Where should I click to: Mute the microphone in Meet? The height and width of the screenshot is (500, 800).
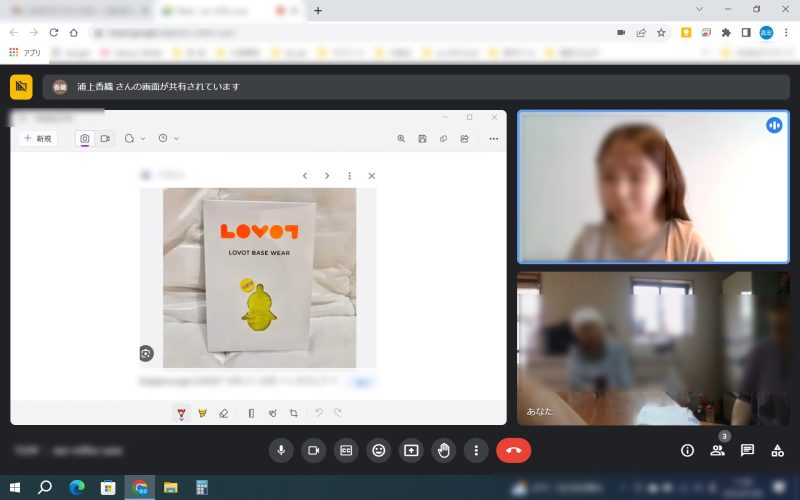[281, 450]
